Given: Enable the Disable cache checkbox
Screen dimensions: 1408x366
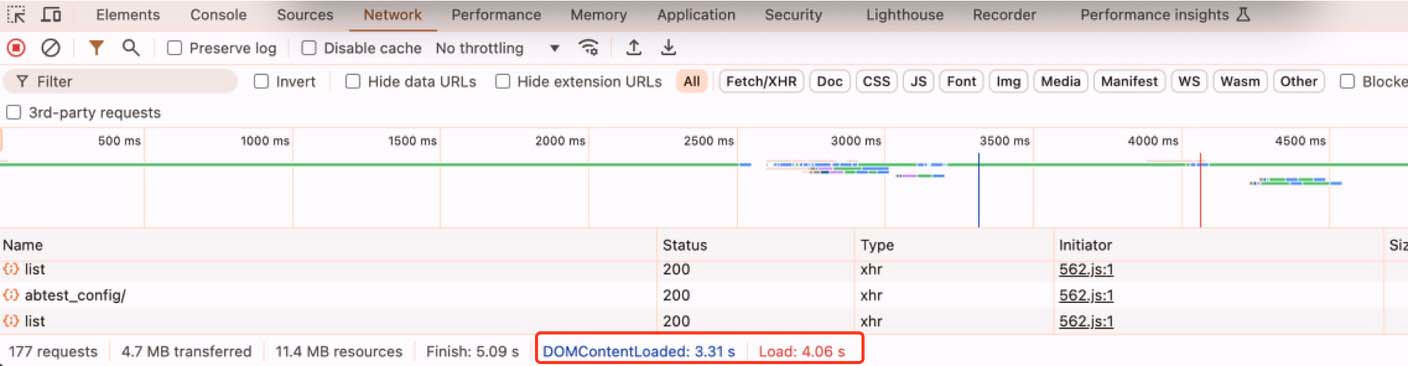Looking at the screenshot, I should (309, 48).
